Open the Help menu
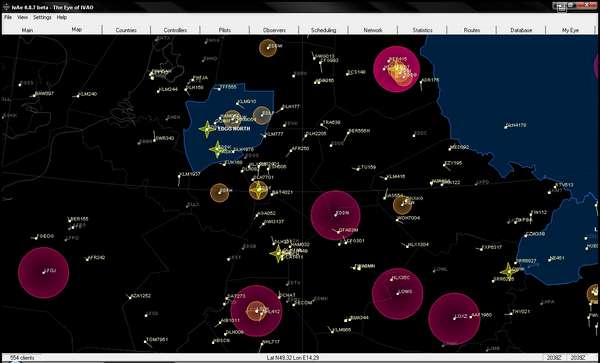Viewport: 600px width, 363px height. point(62,18)
